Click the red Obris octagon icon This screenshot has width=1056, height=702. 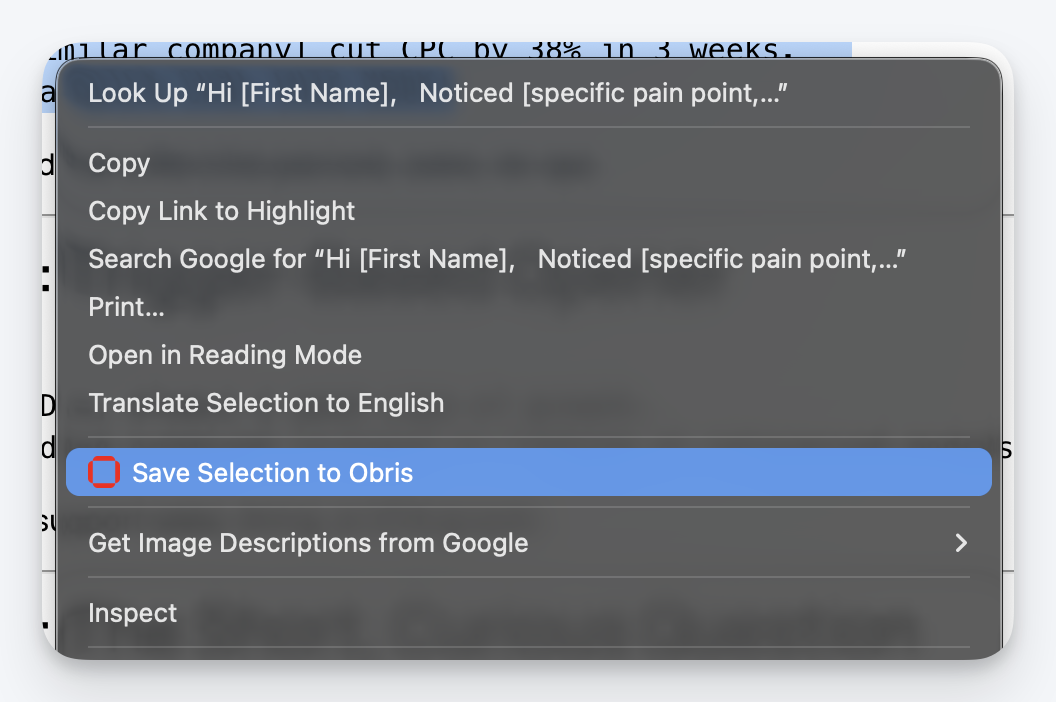[104, 472]
